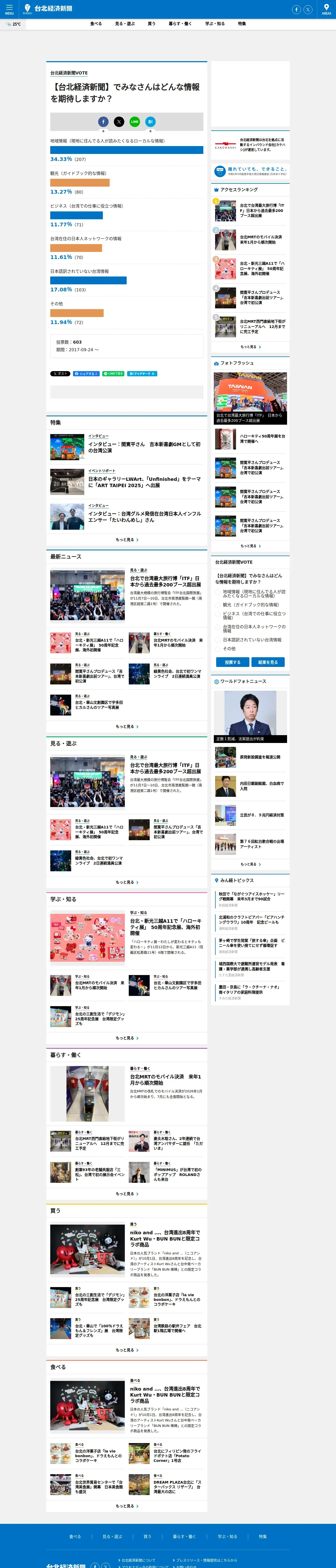Expand もっと見る under 学ぶ・知る section
Screen dimensions: 336x1568
click(x=127, y=1039)
